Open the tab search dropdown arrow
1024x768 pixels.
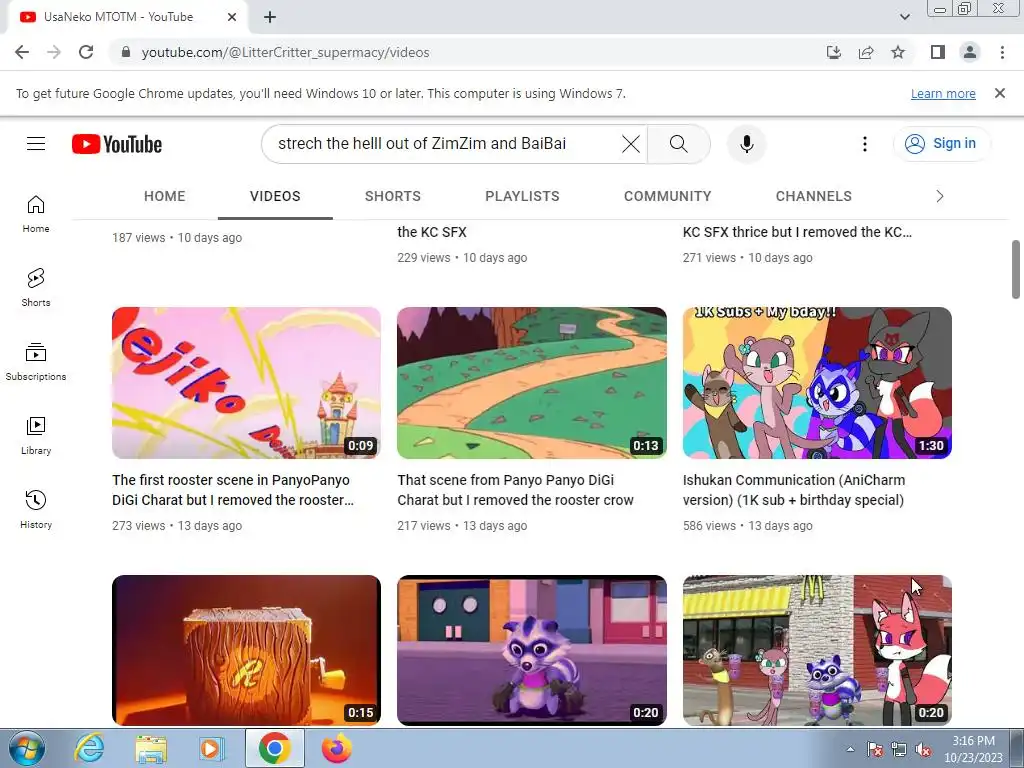click(x=904, y=17)
